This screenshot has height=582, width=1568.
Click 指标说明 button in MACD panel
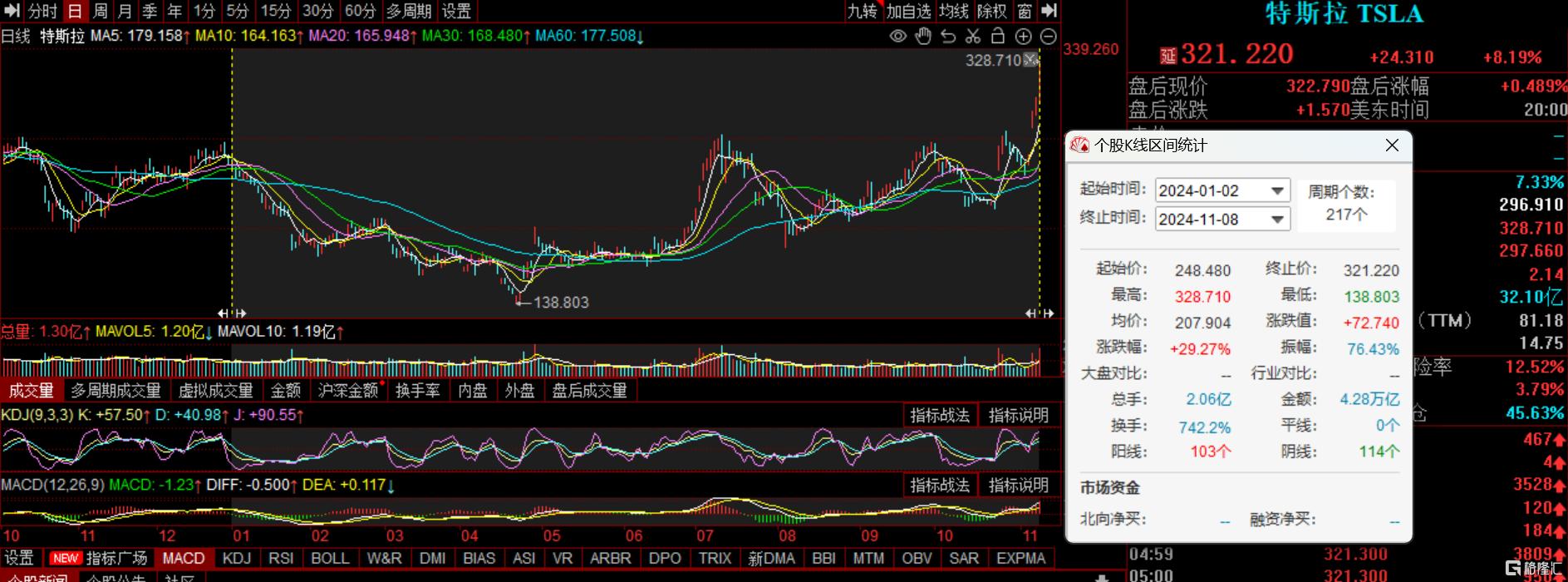click(1019, 485)
